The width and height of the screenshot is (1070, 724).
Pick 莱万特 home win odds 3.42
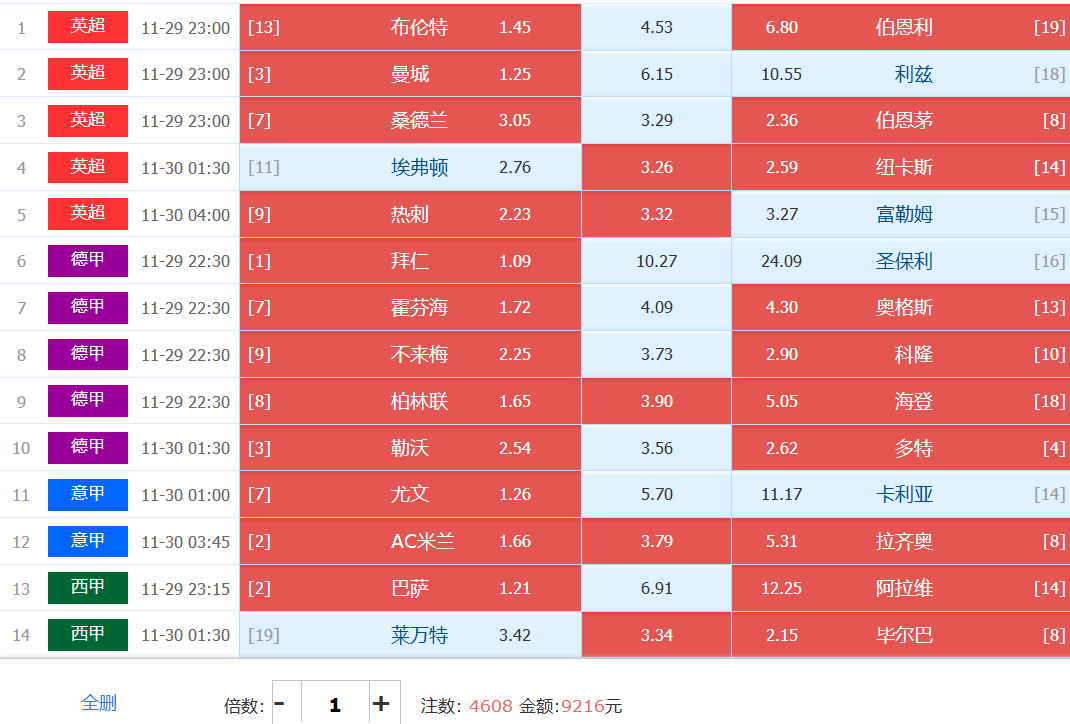(x=410, y=635)
